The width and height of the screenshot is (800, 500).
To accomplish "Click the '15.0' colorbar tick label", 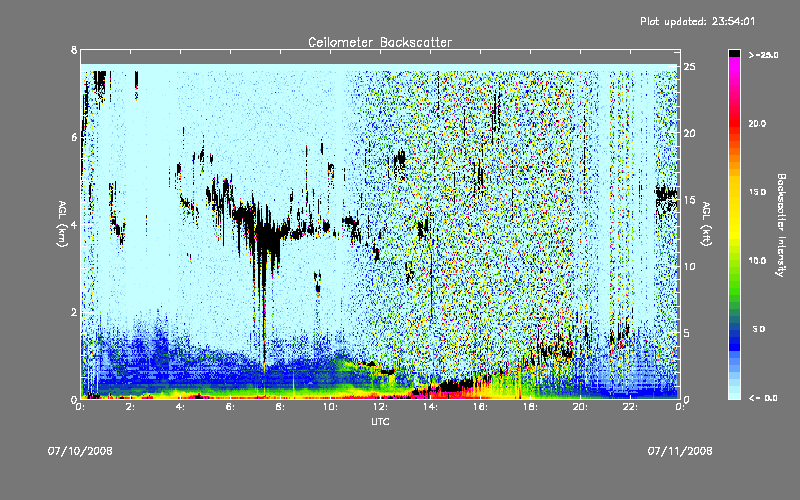I will click(757, 192).
